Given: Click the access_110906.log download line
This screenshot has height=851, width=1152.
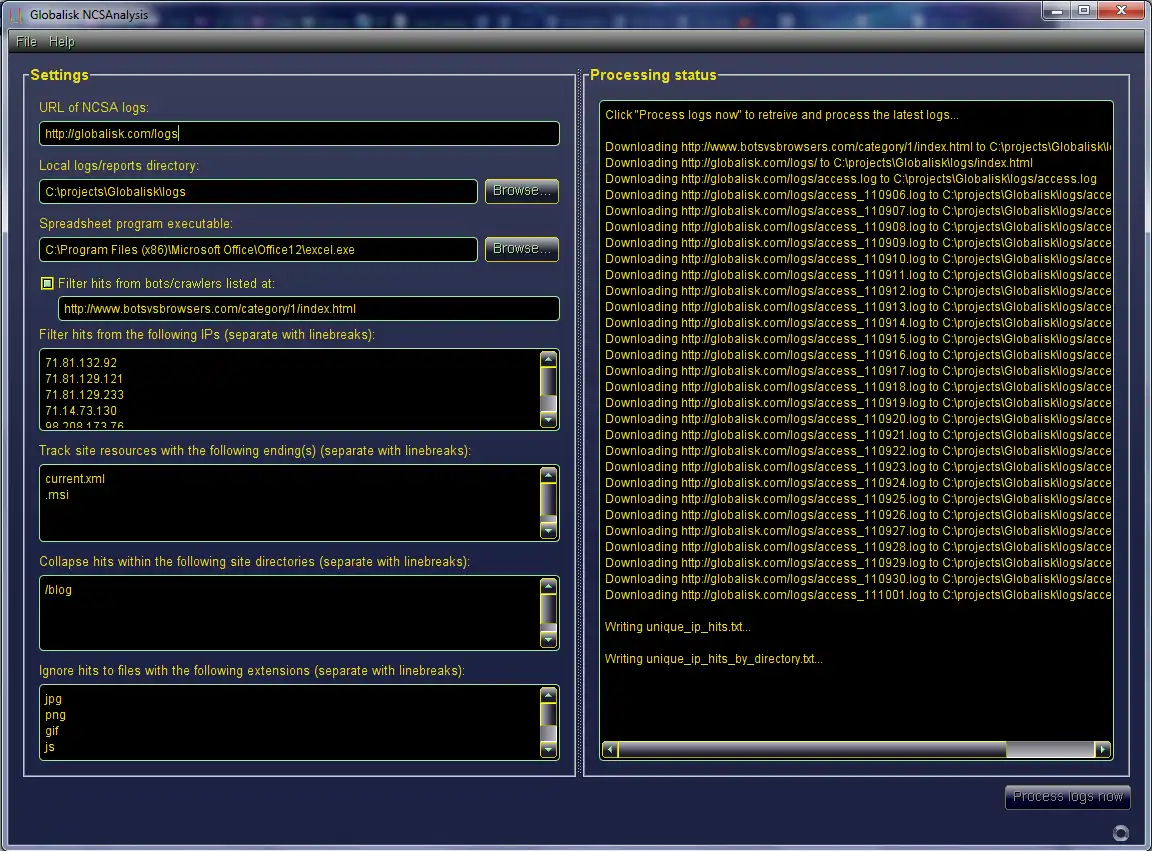Looking at the screenshot, I should tap(858, 195).
